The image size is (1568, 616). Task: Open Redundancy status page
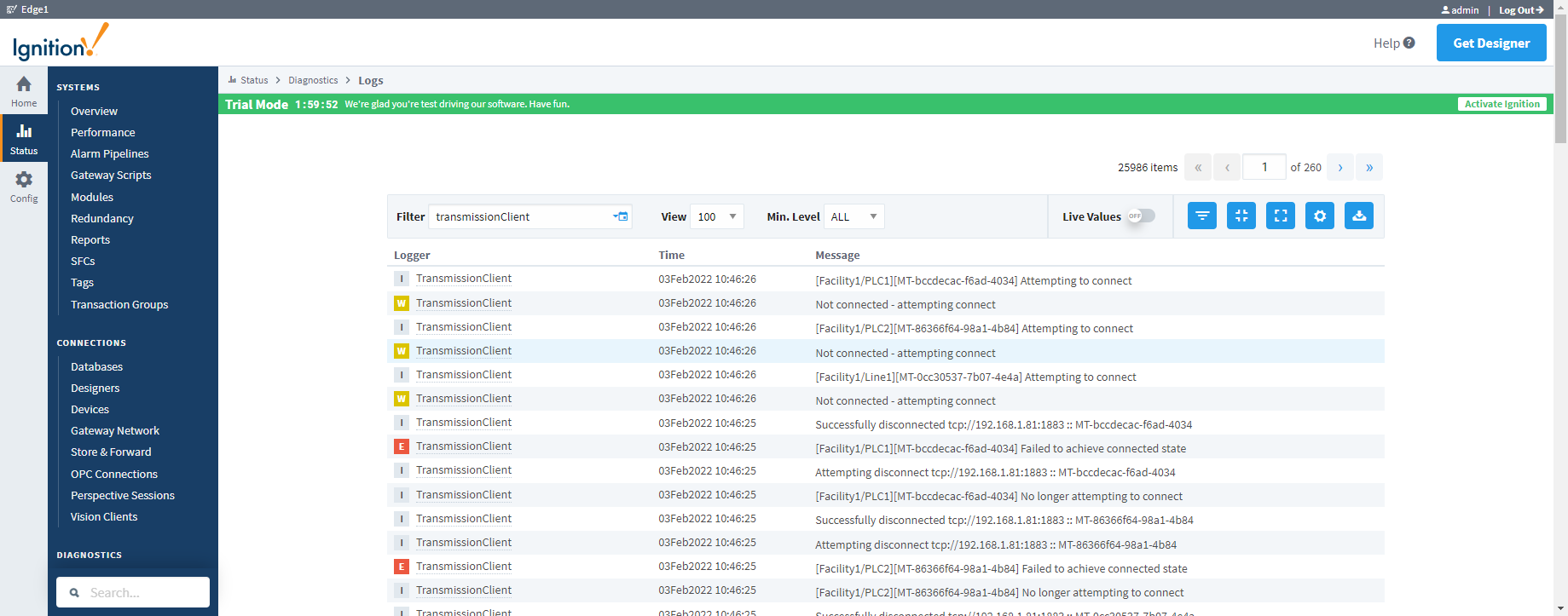pos(102,219)
